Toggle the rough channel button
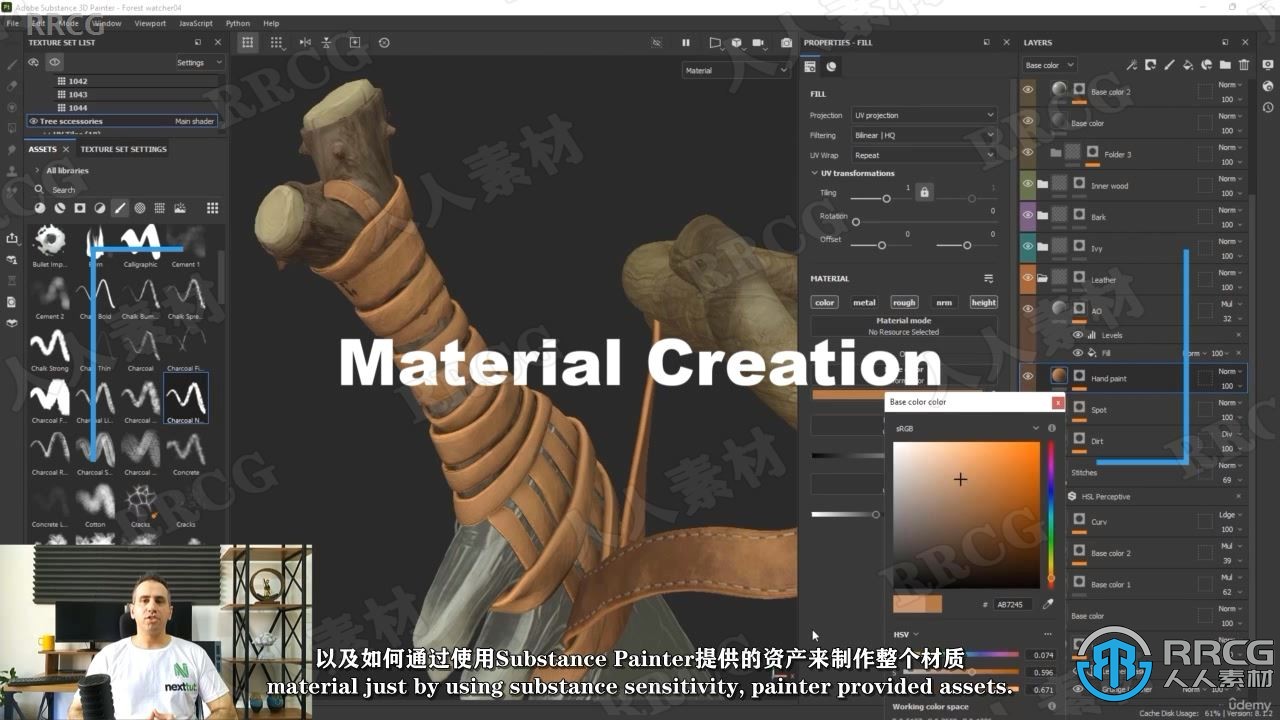1280x720 pixels. click(x=904, y=302)
